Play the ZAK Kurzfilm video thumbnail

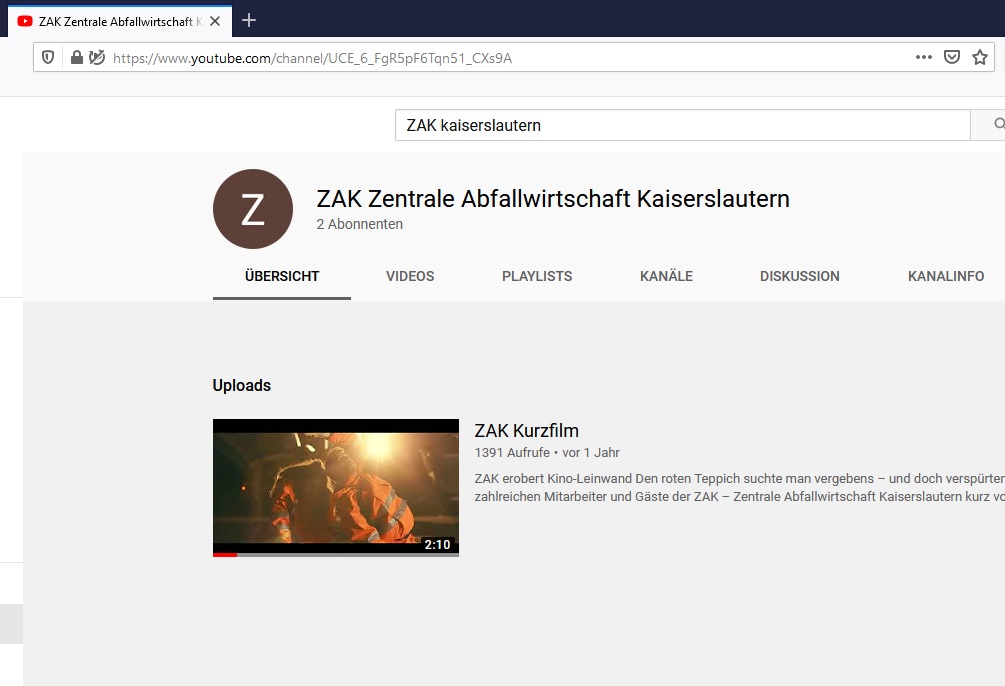(335, 487)
